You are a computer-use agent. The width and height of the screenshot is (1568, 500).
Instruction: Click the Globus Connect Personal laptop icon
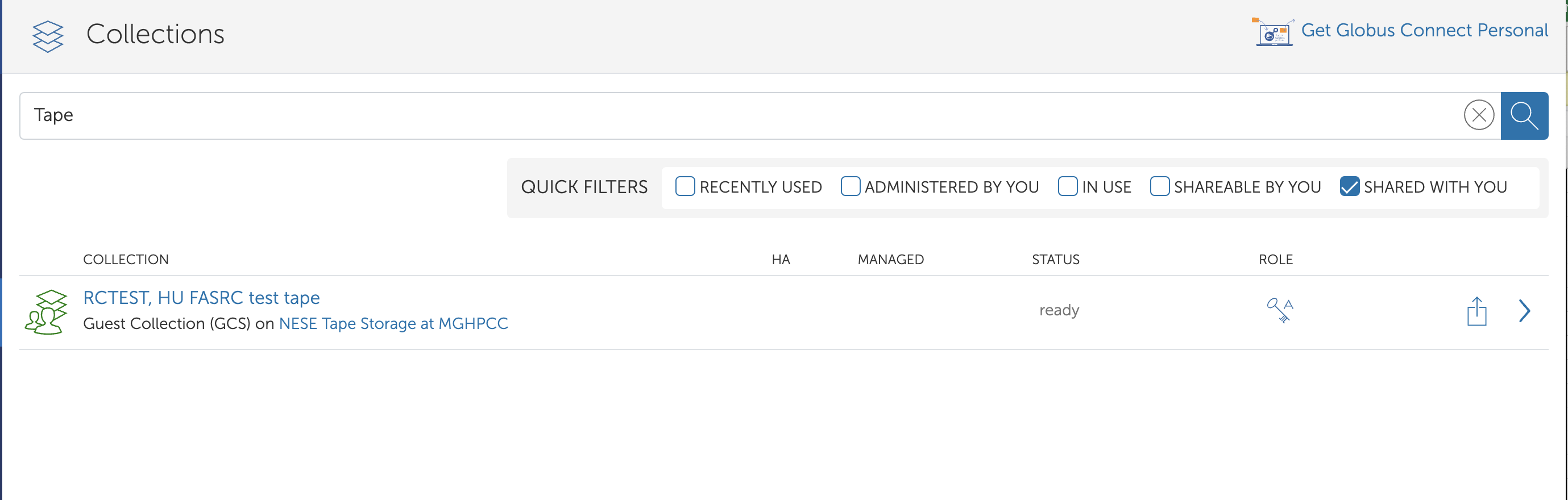[x=1274, y=32]
